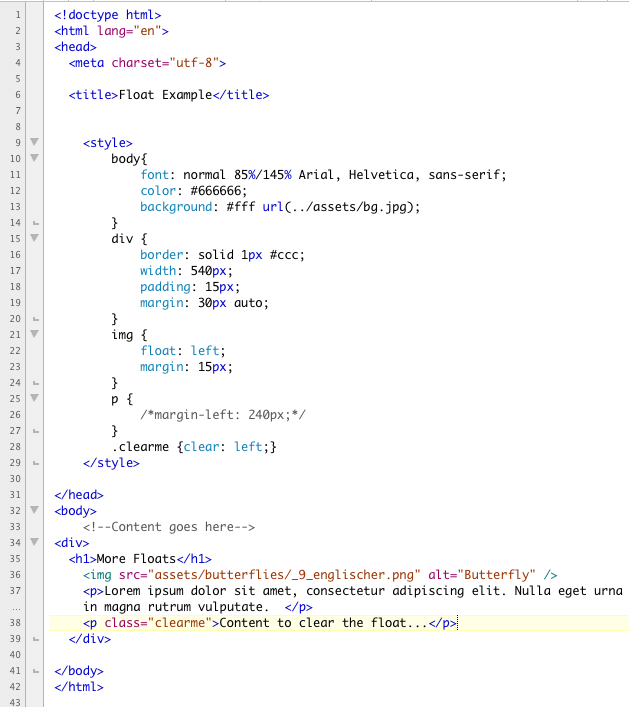
Task: Click the #666666 color value
Action: pyautogui.click(x=212, y=191)
